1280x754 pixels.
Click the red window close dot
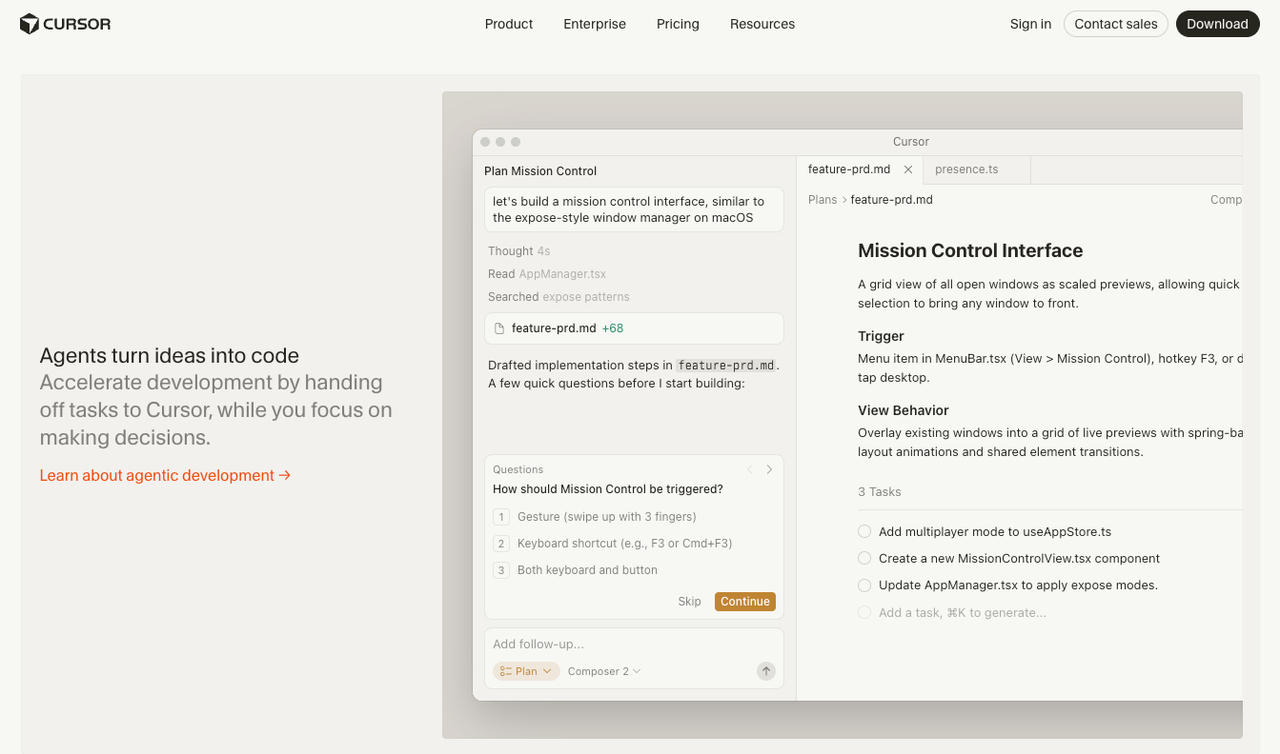[x=485, y=142]
